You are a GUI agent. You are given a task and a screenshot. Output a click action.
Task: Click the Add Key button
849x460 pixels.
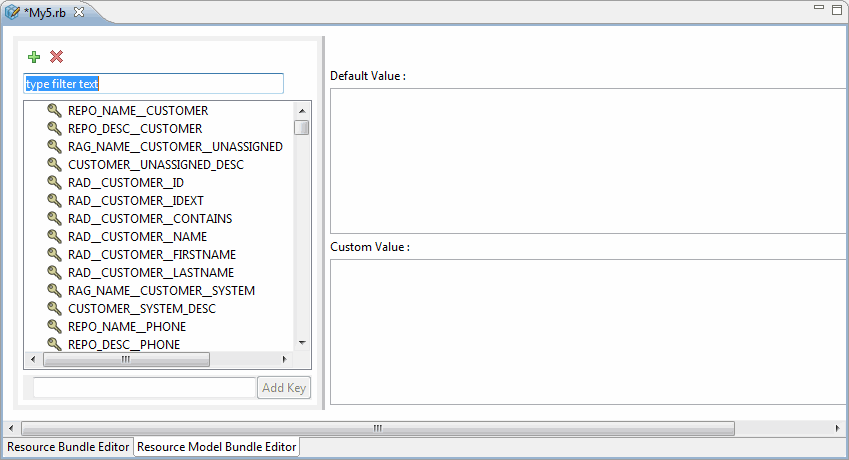284,387
